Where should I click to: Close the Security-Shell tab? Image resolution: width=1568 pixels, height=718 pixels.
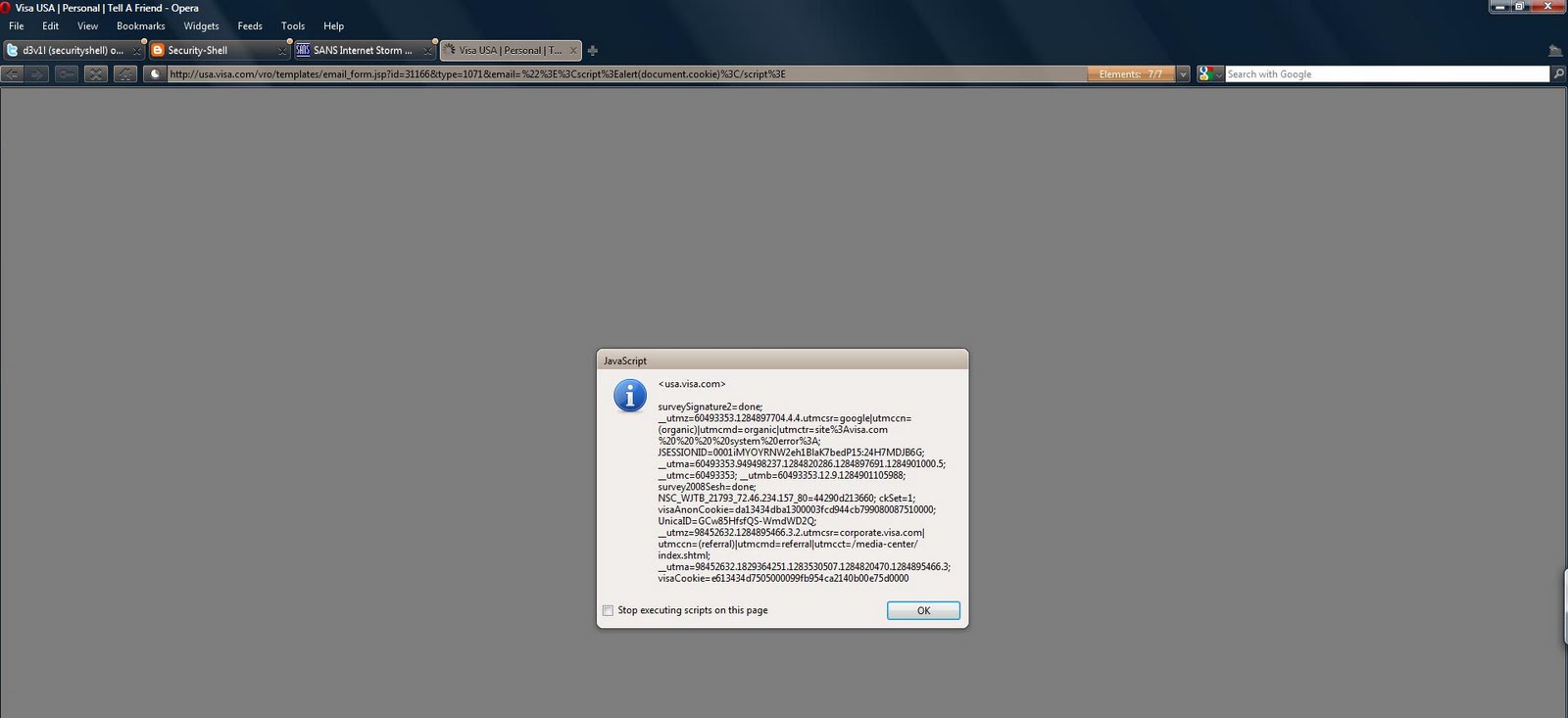(x=282, y=51)
